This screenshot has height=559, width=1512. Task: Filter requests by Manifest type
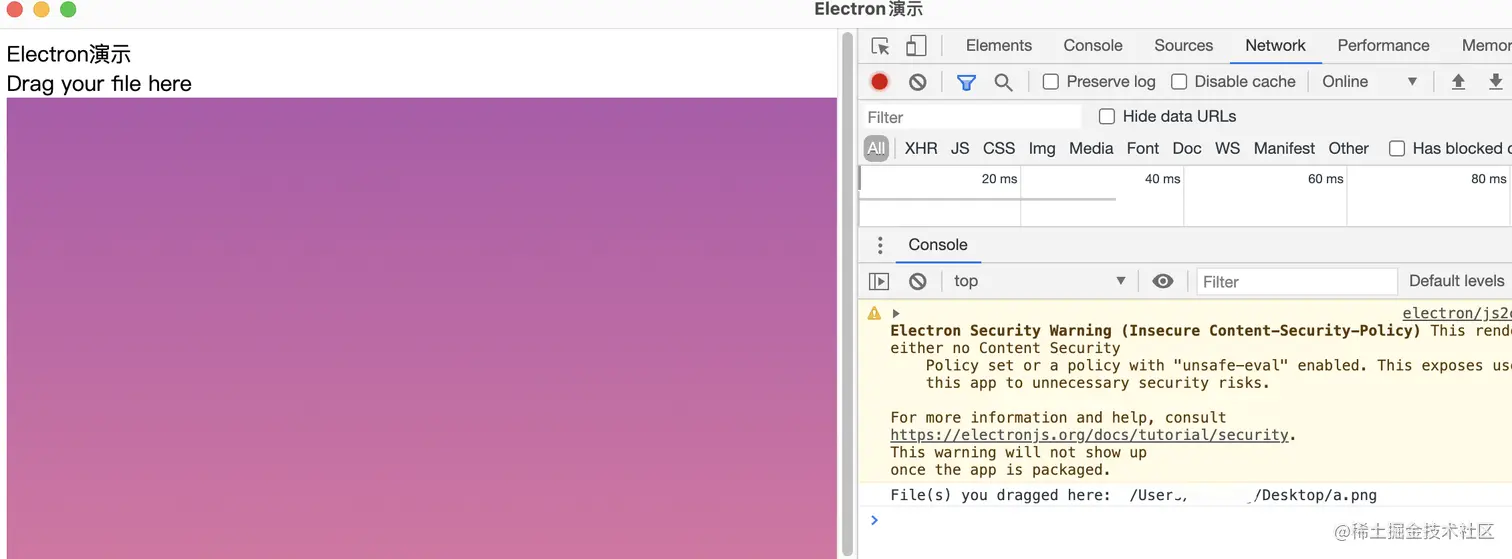1284,149
